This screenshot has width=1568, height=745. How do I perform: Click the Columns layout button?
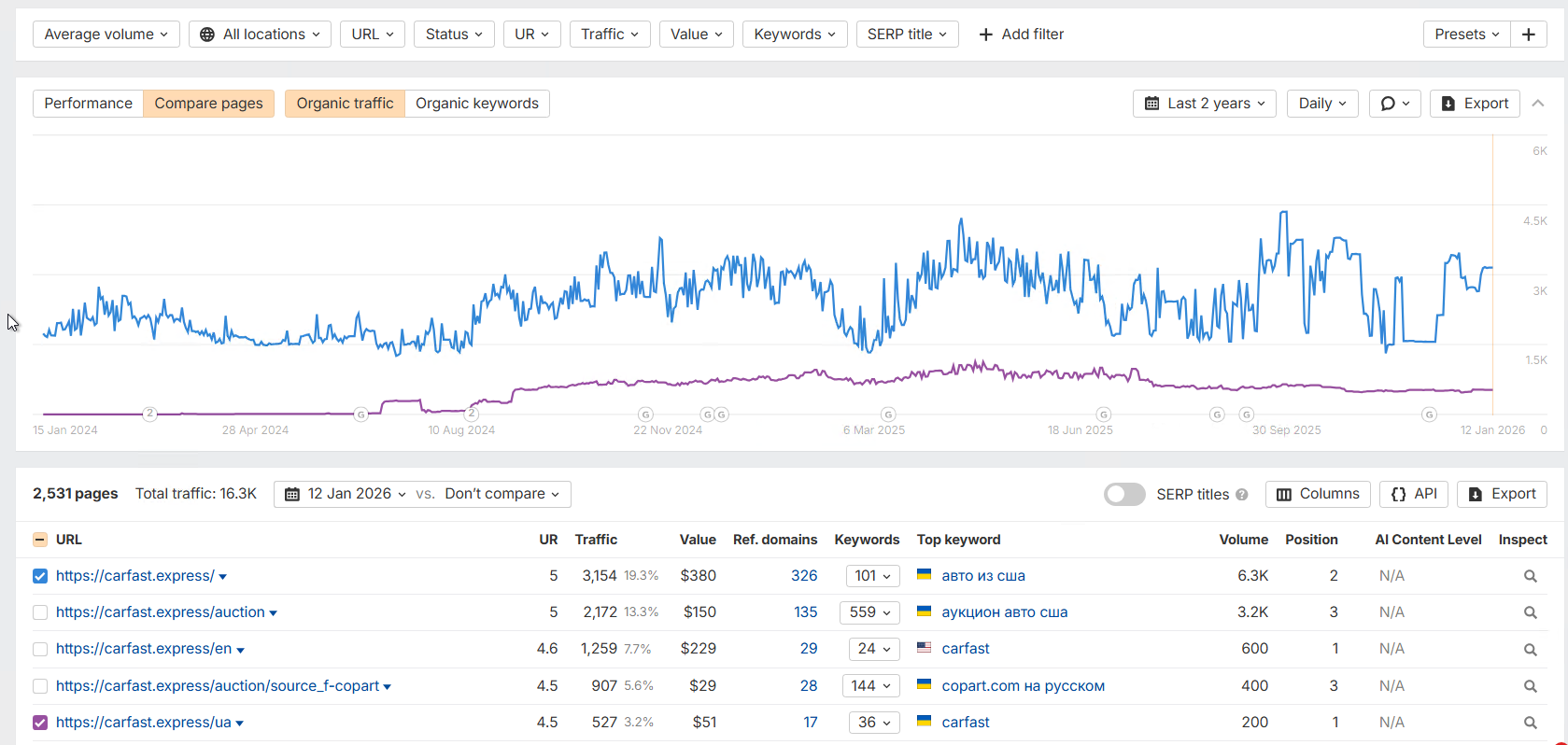(1318, 494)
